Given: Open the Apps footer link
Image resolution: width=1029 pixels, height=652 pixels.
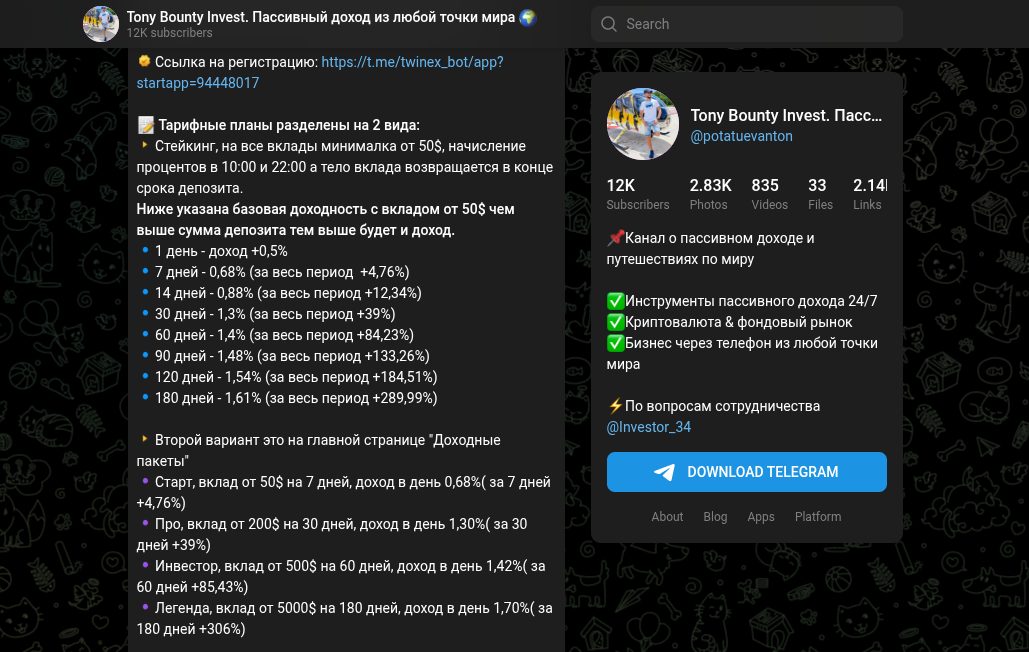Looking at the screenshot, I should (761, 517).
